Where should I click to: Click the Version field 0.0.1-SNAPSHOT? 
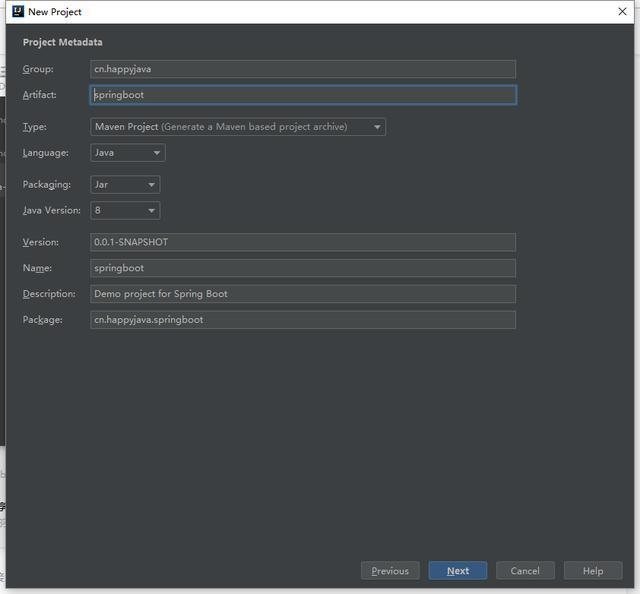[x=303, y=242]
